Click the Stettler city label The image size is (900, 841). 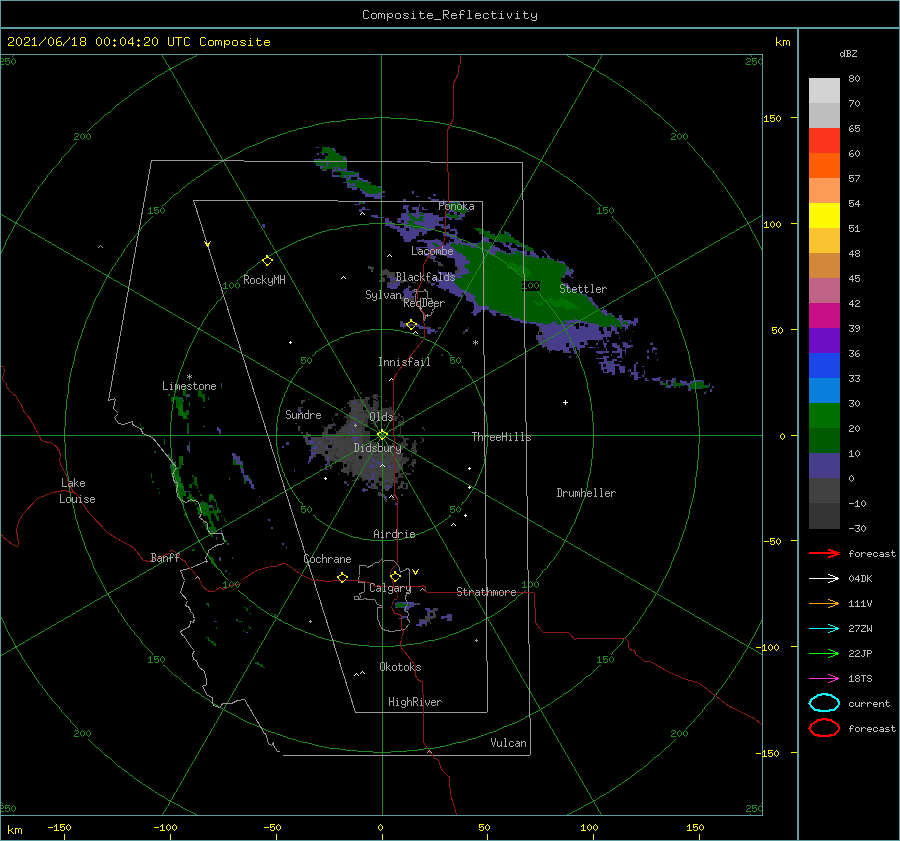click(x=583, y=289)
